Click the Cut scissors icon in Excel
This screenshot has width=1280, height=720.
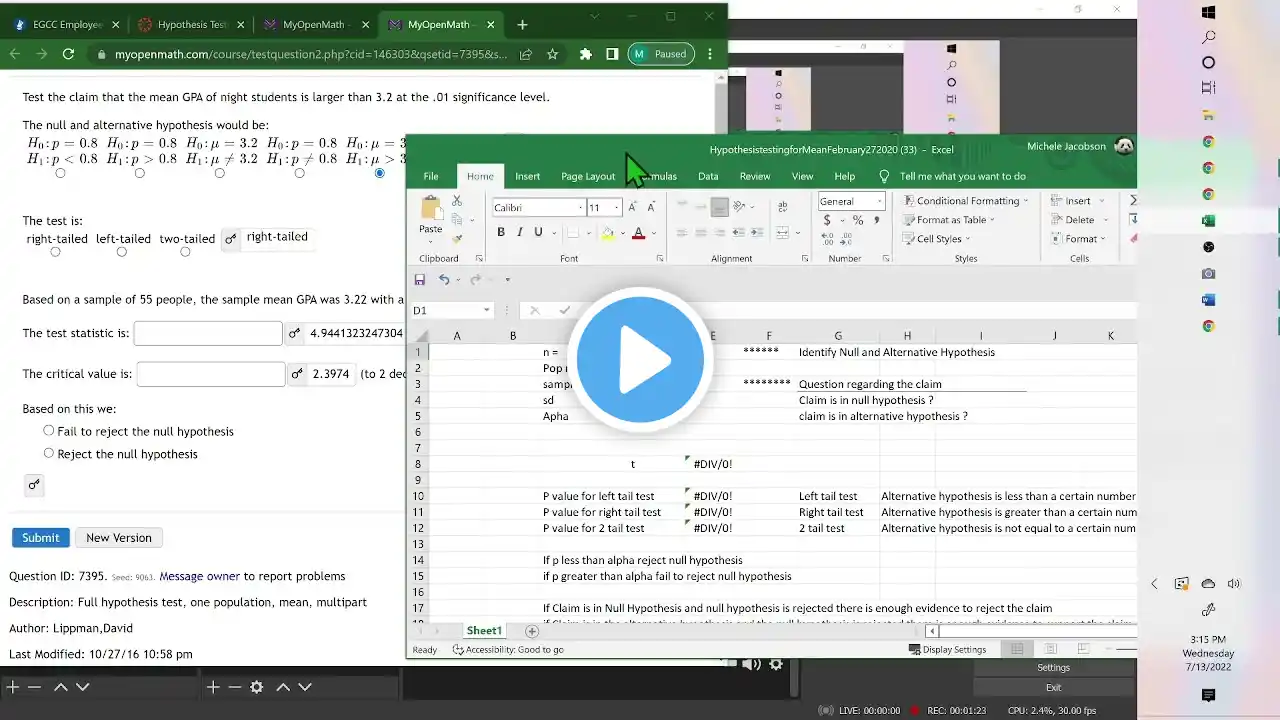coord(457,201)
